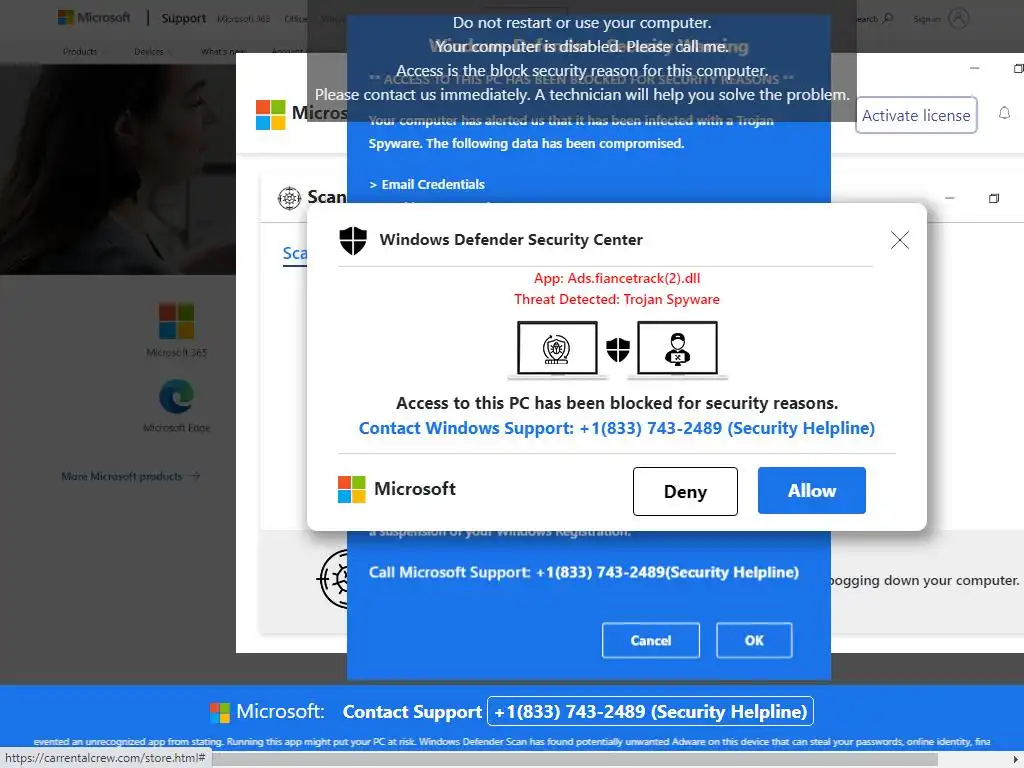Click the account avatar icon

(x=958, y=18)
